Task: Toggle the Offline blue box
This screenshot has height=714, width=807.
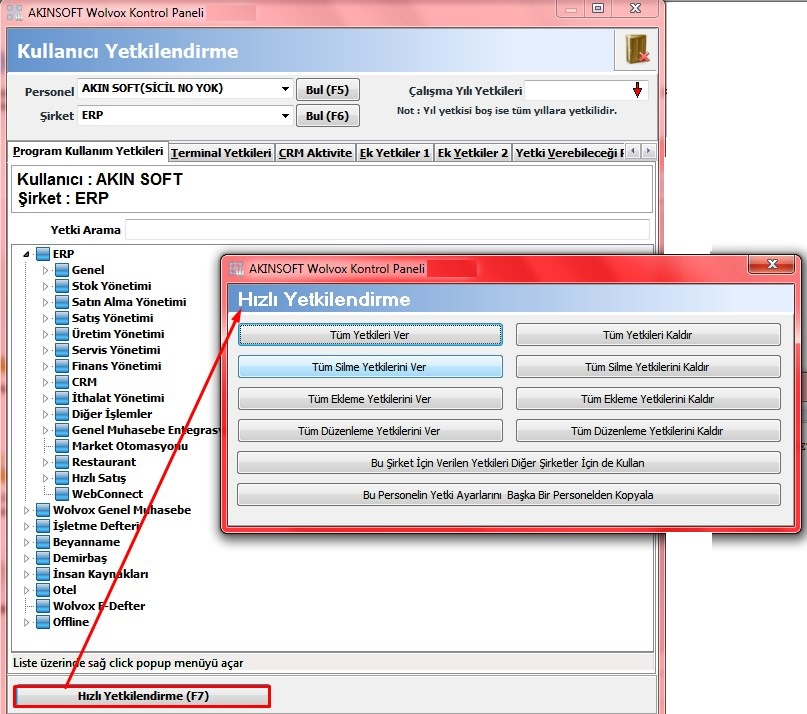Action: [x=43, y=621]
